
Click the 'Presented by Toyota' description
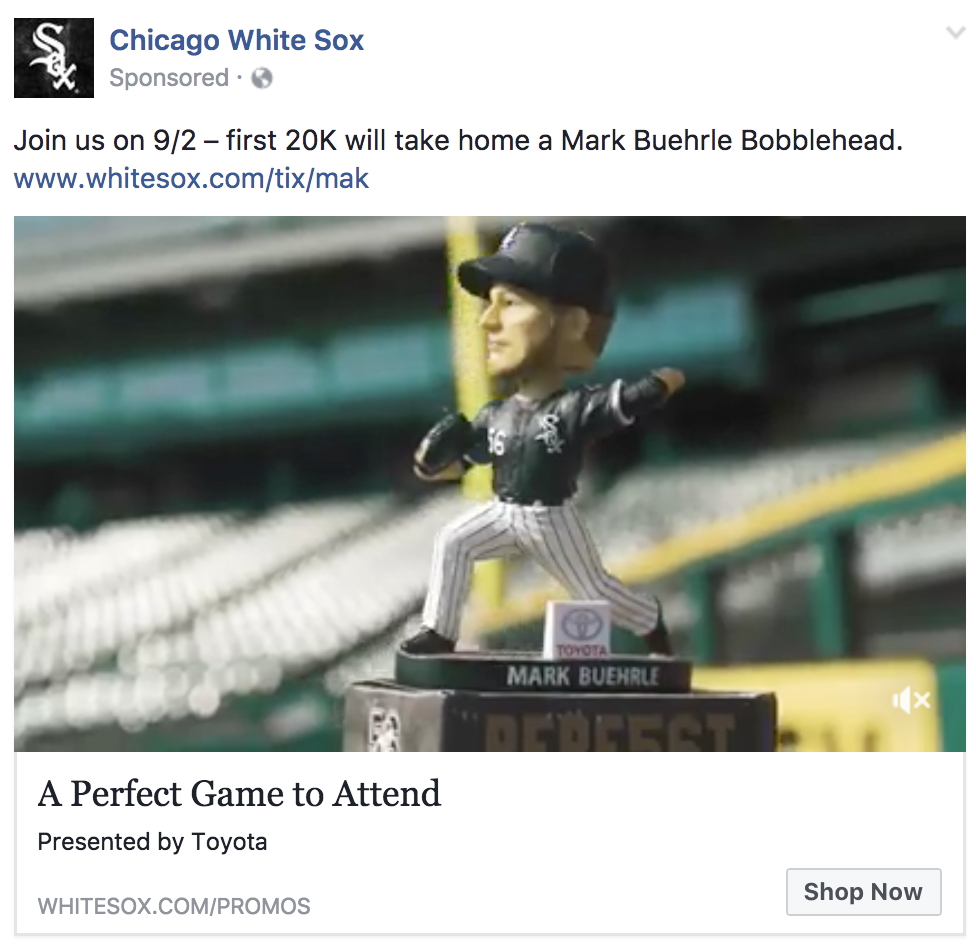coord(152,842)
